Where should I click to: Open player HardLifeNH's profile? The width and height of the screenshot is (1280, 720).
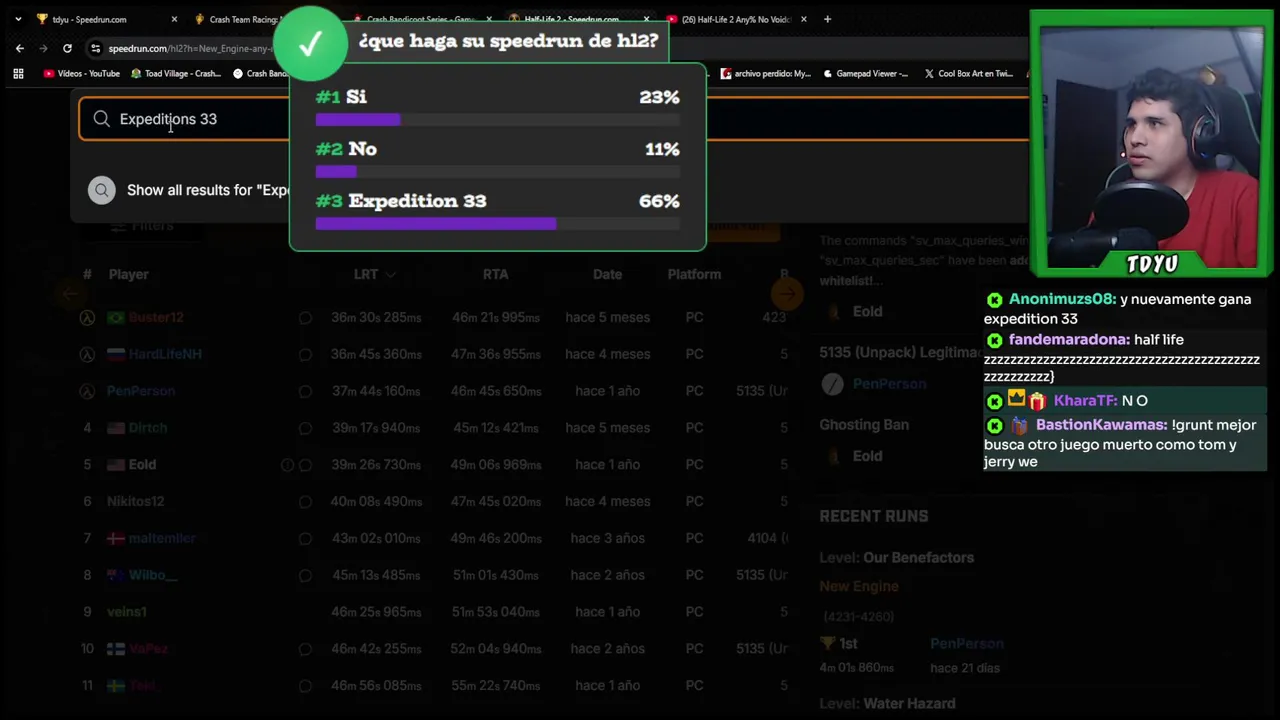pyautogui.click(x=165, y=354)
